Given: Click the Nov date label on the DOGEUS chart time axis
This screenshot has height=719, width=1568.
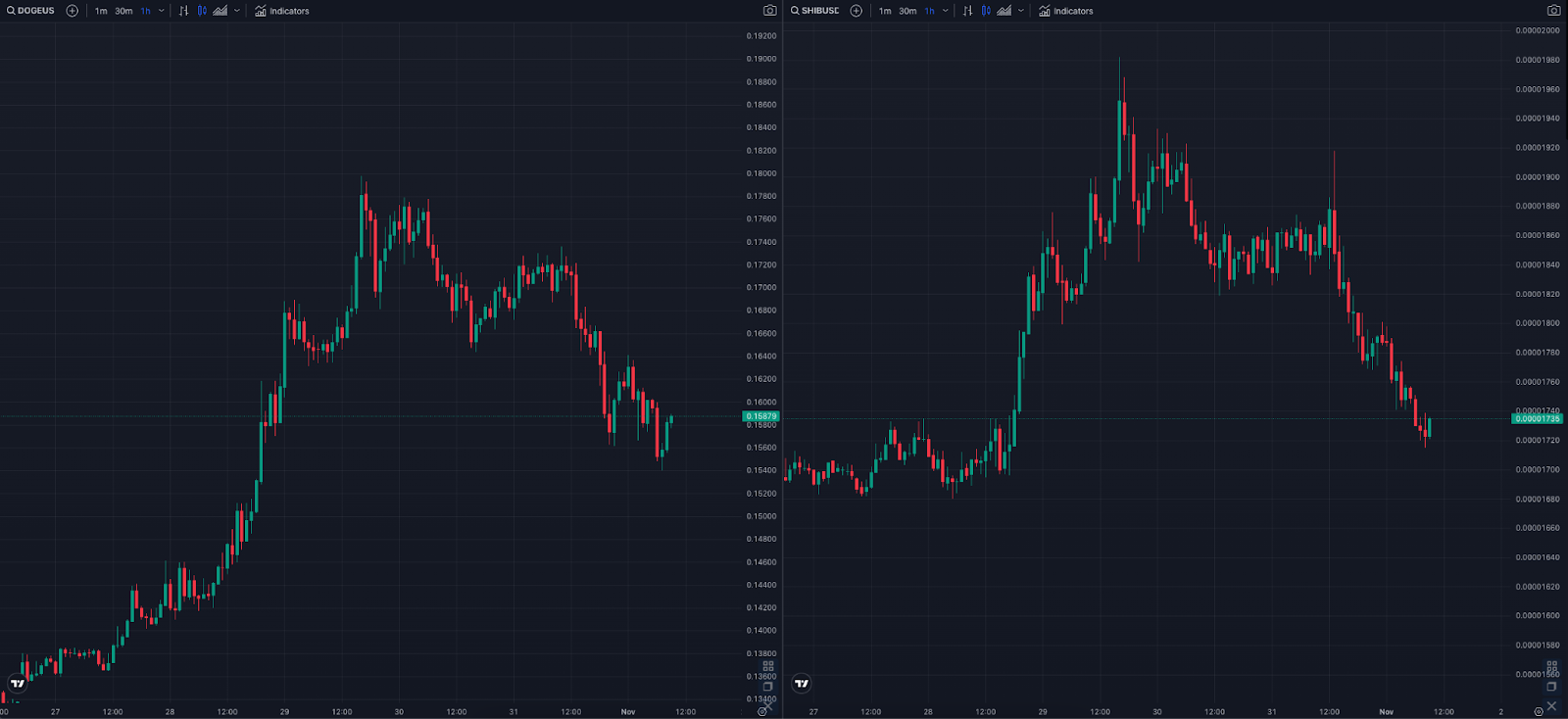Looking at the screenshot, I should 628,712.
